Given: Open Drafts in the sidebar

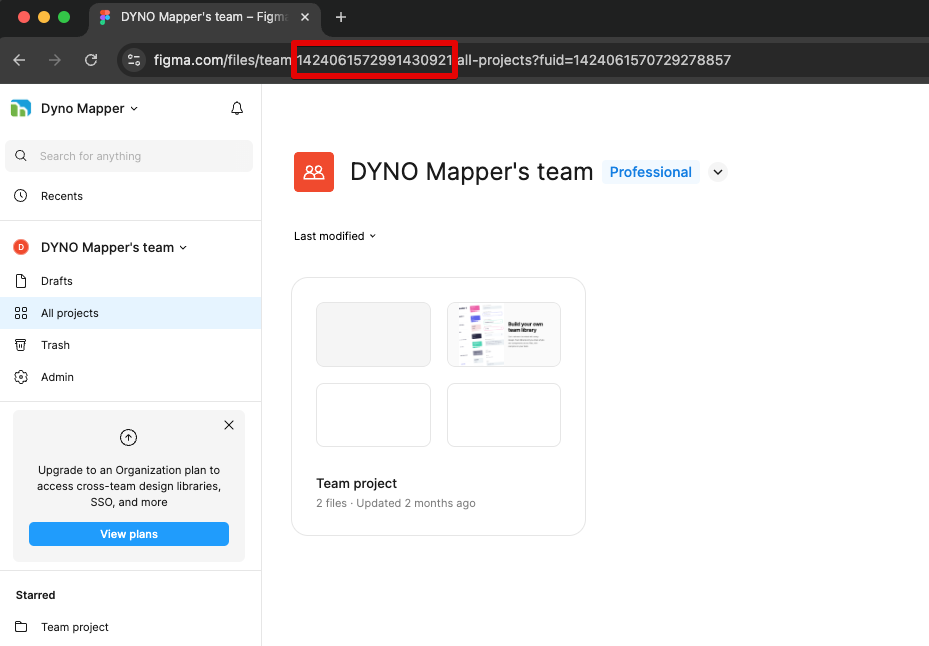Looking at the screenshot, I should (x=57, y=281).
